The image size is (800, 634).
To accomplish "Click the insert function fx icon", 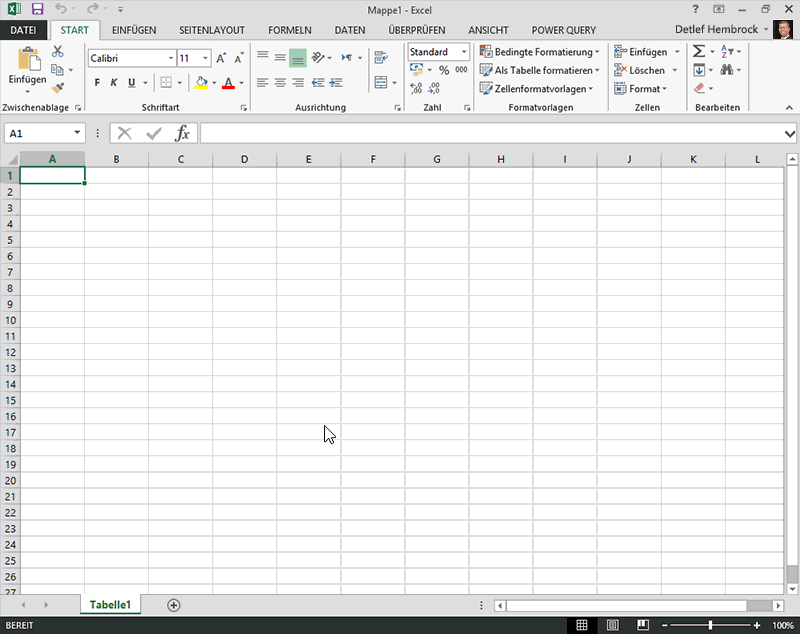I will tap(182, 133).
